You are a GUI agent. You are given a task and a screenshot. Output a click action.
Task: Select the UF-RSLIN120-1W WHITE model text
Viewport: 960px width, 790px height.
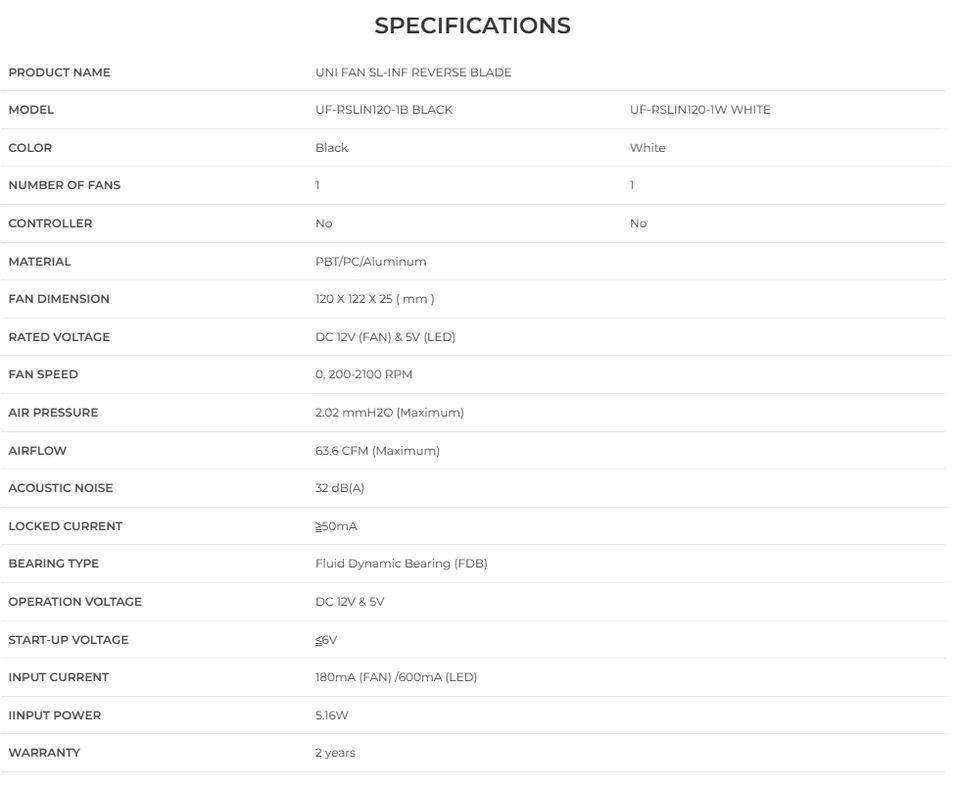[700, 110]
